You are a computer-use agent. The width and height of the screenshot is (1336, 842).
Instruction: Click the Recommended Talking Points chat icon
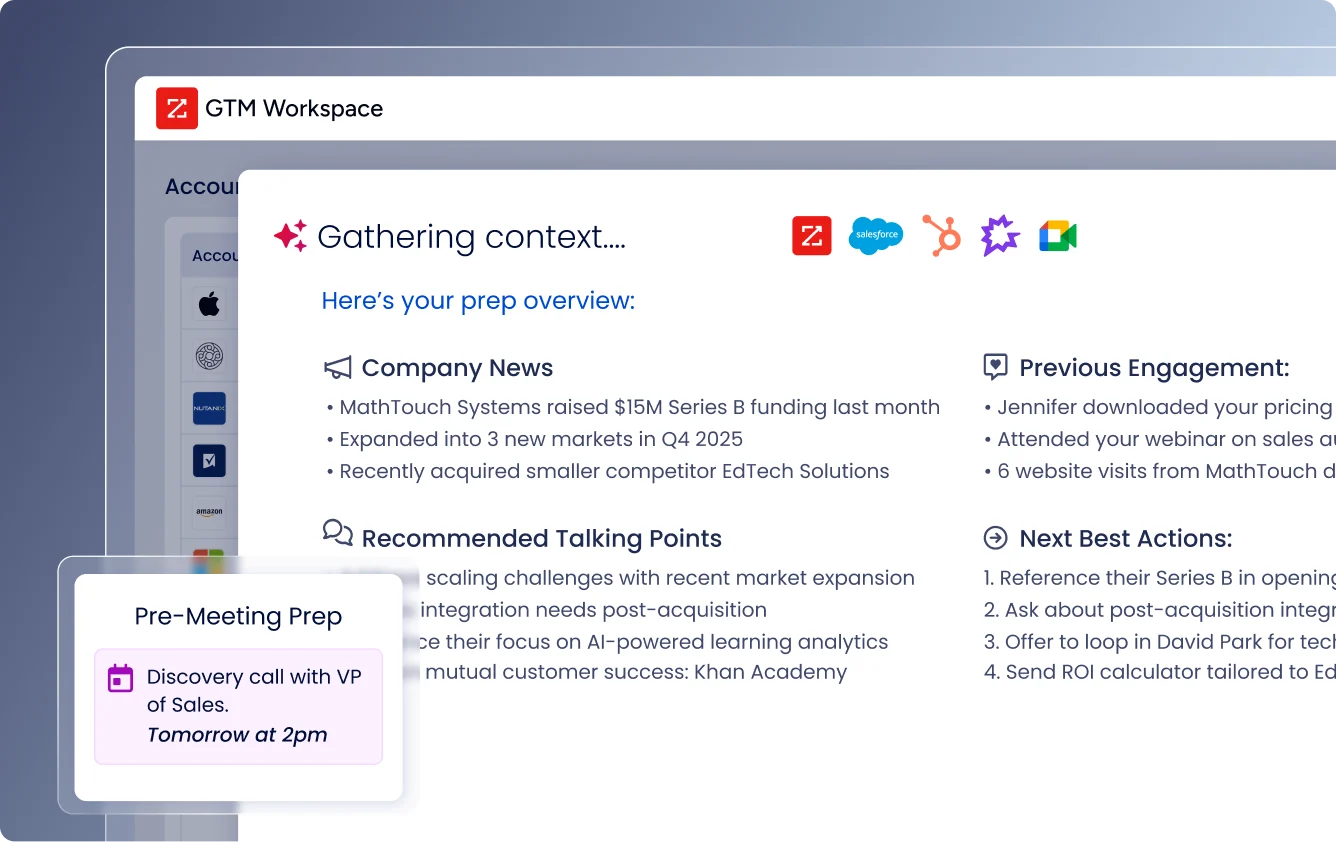338,533
